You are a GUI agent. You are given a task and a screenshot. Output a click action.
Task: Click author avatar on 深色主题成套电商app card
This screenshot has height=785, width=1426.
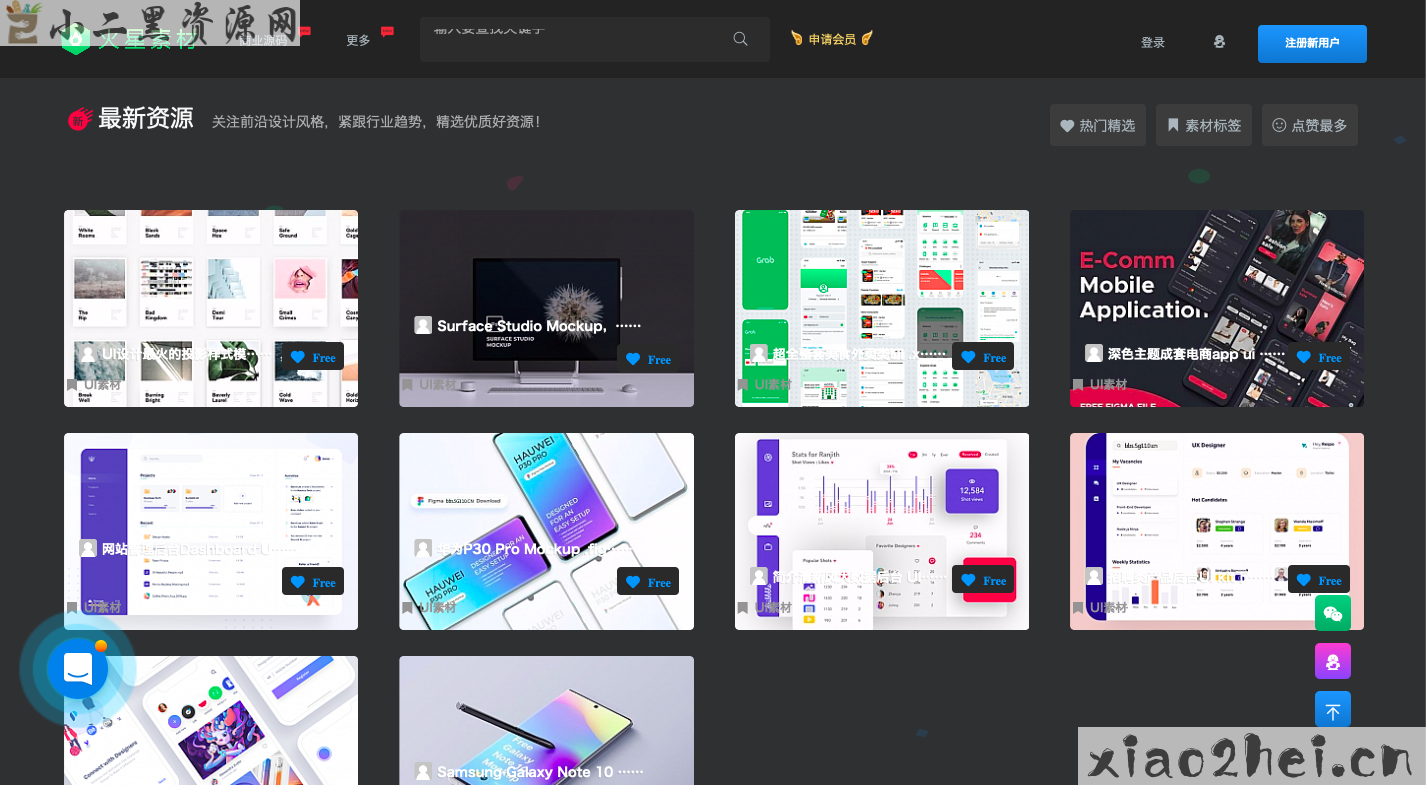[x=1094, y=353]
